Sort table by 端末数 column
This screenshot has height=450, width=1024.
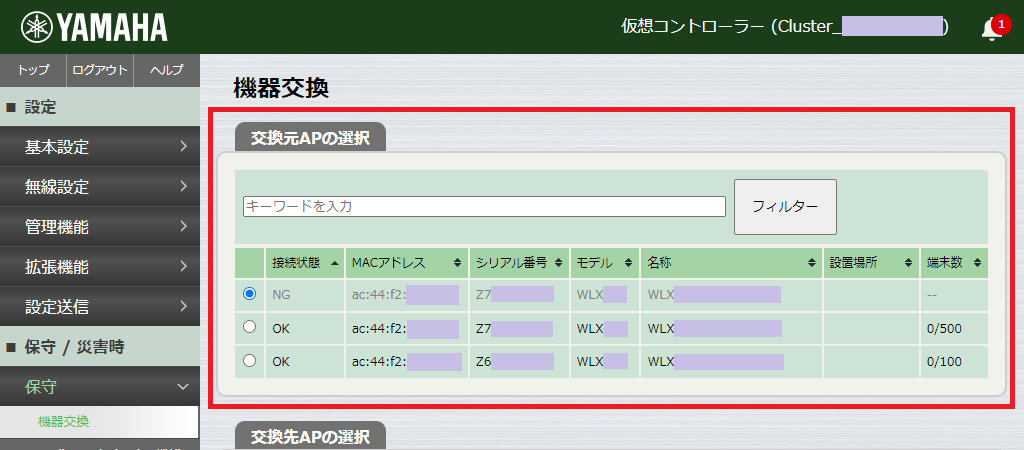click(954, 263)
